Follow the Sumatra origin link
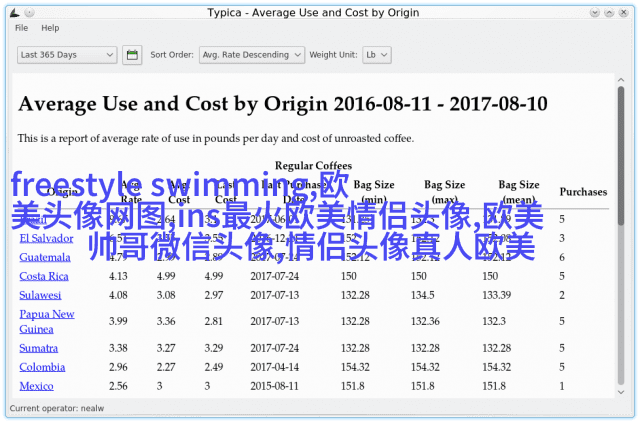Image resolution: width=640 pixels, height=423 pixels. click(38, 348)
